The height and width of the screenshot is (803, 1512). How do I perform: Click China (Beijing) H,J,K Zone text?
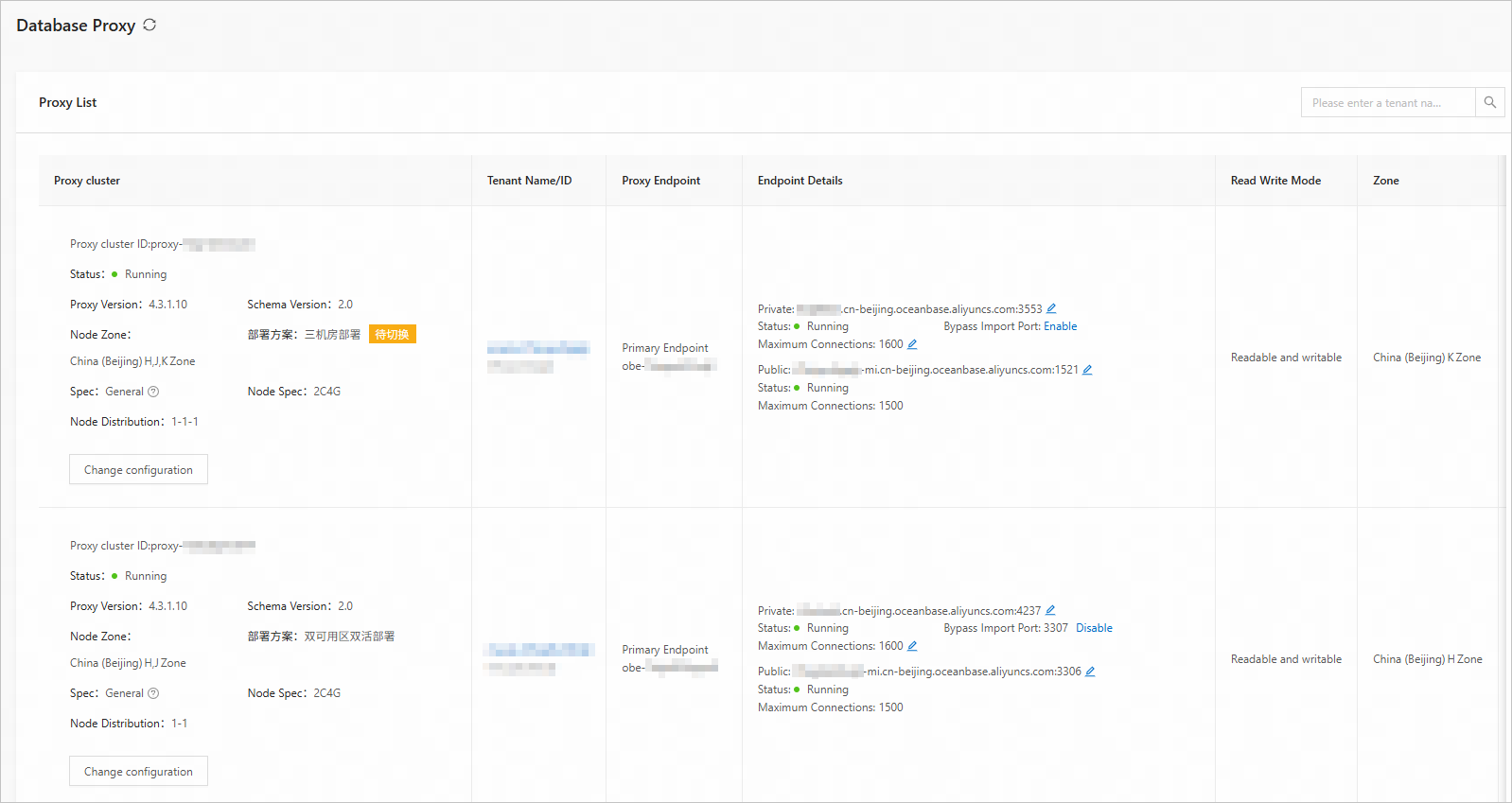coord(132,361)
